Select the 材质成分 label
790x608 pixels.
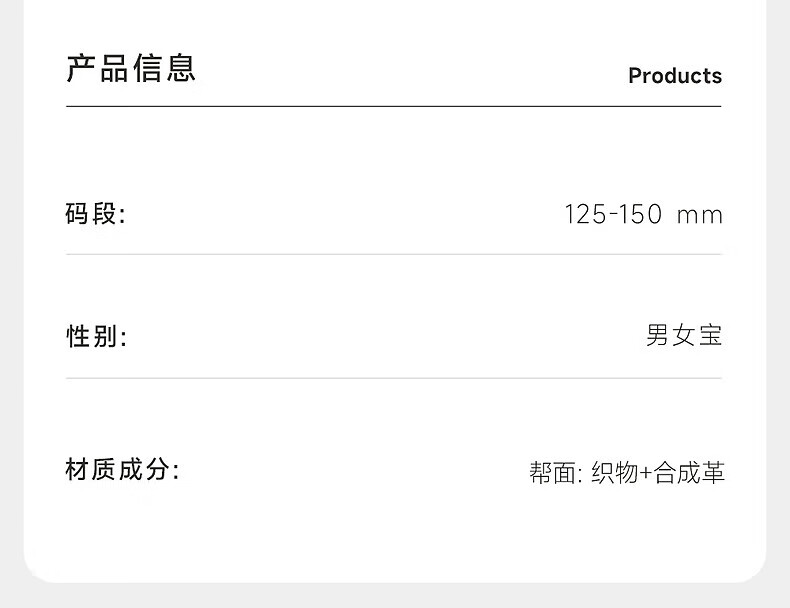[x=122, y=470]
